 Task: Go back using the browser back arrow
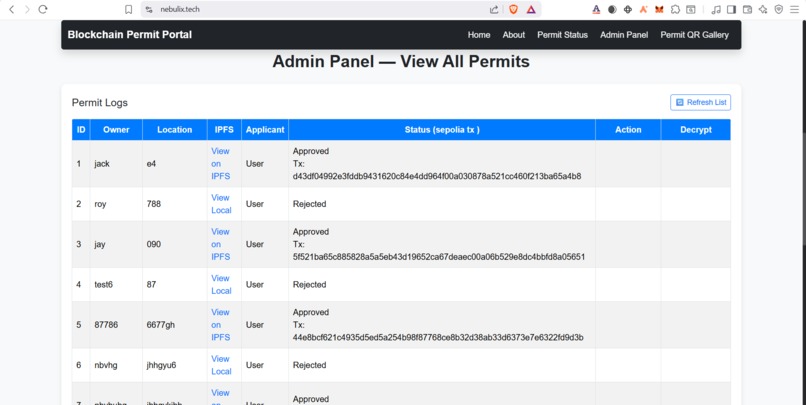point(12,9)
